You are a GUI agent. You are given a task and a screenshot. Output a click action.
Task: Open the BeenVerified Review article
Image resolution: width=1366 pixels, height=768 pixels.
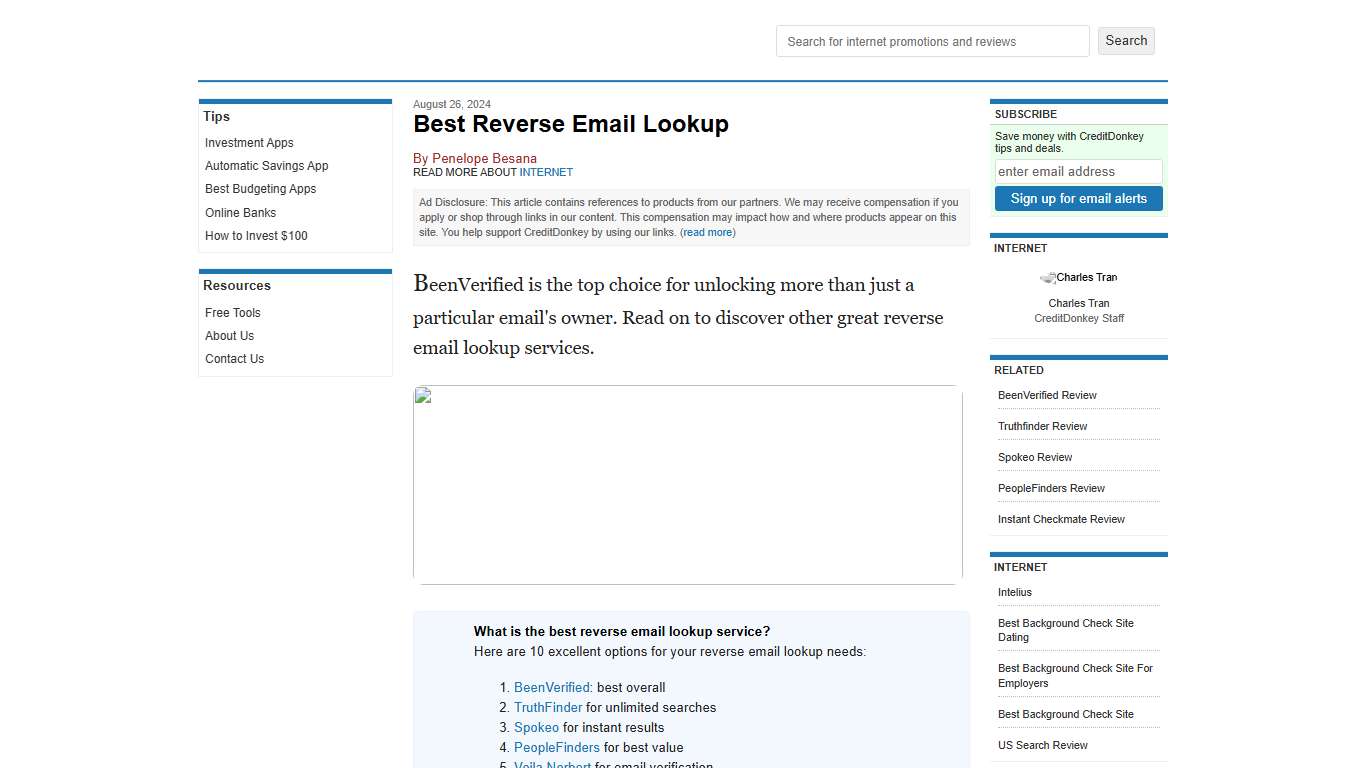tap(1047, 395)
